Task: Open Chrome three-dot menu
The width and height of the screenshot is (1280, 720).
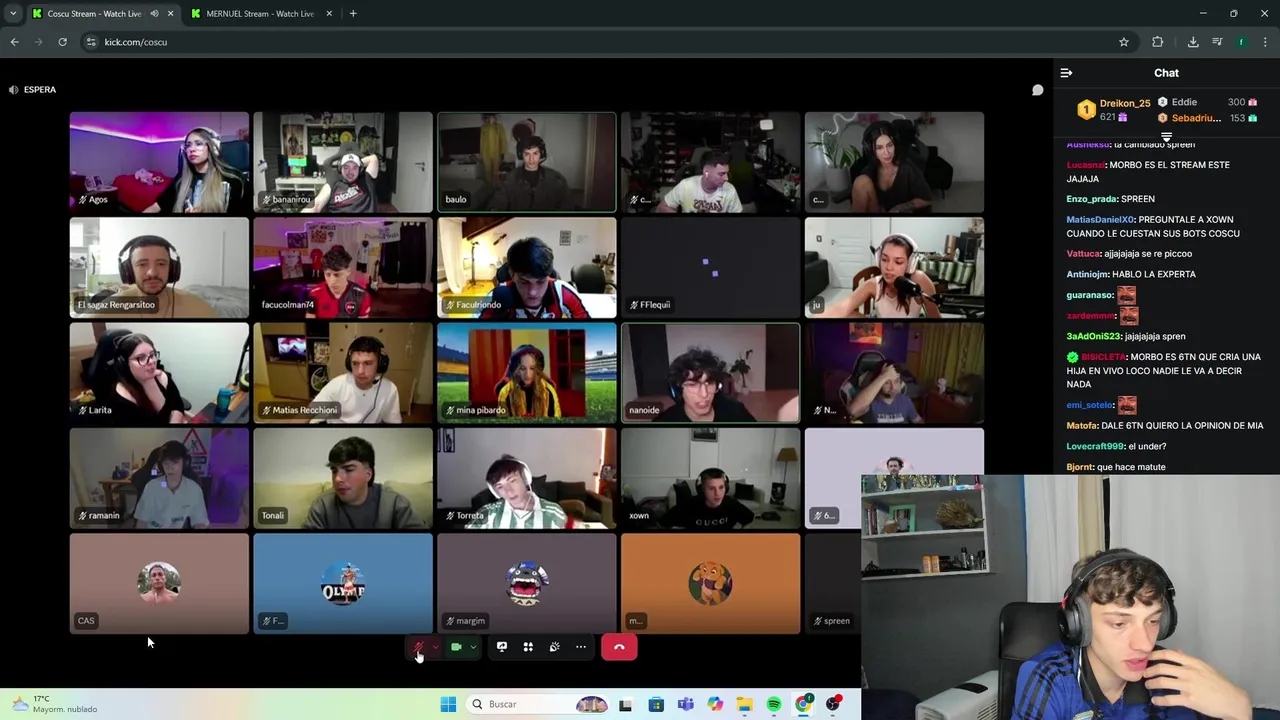Action: [1265, 42]
